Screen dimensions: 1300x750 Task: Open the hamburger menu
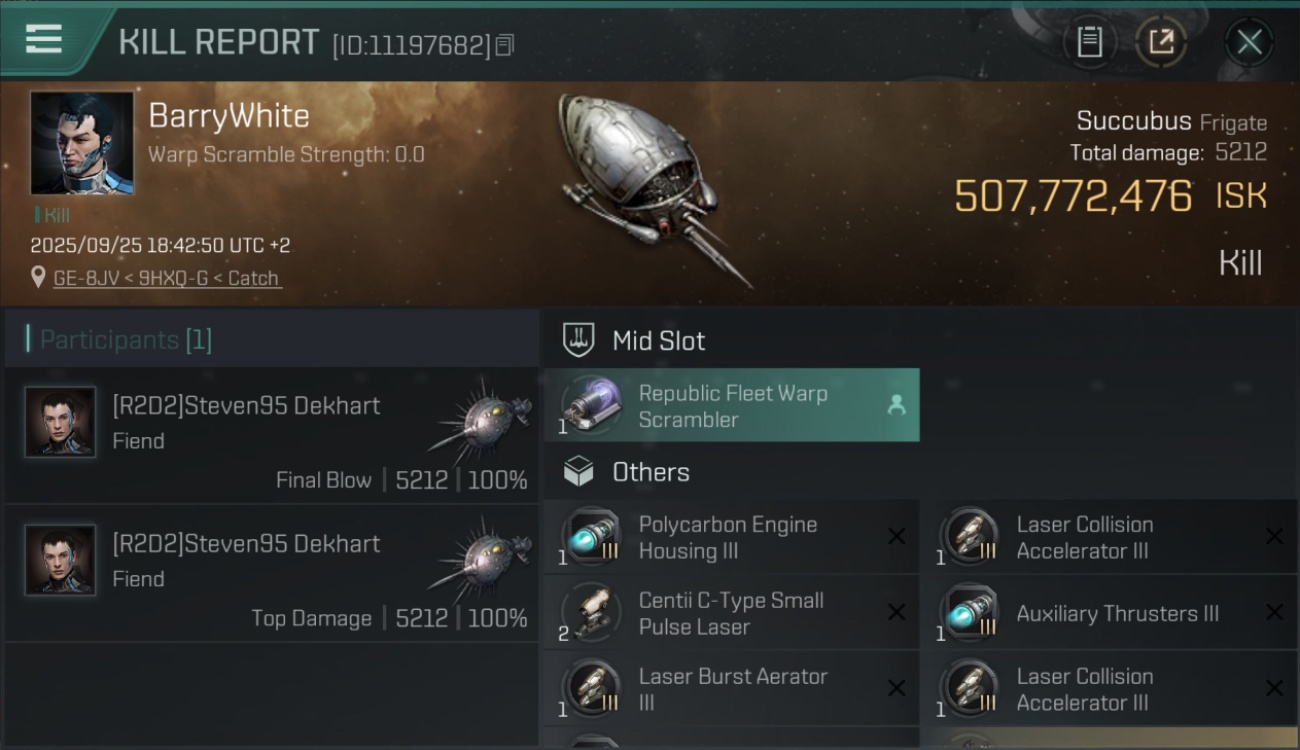pyautogui.click(x=44, y=39)
